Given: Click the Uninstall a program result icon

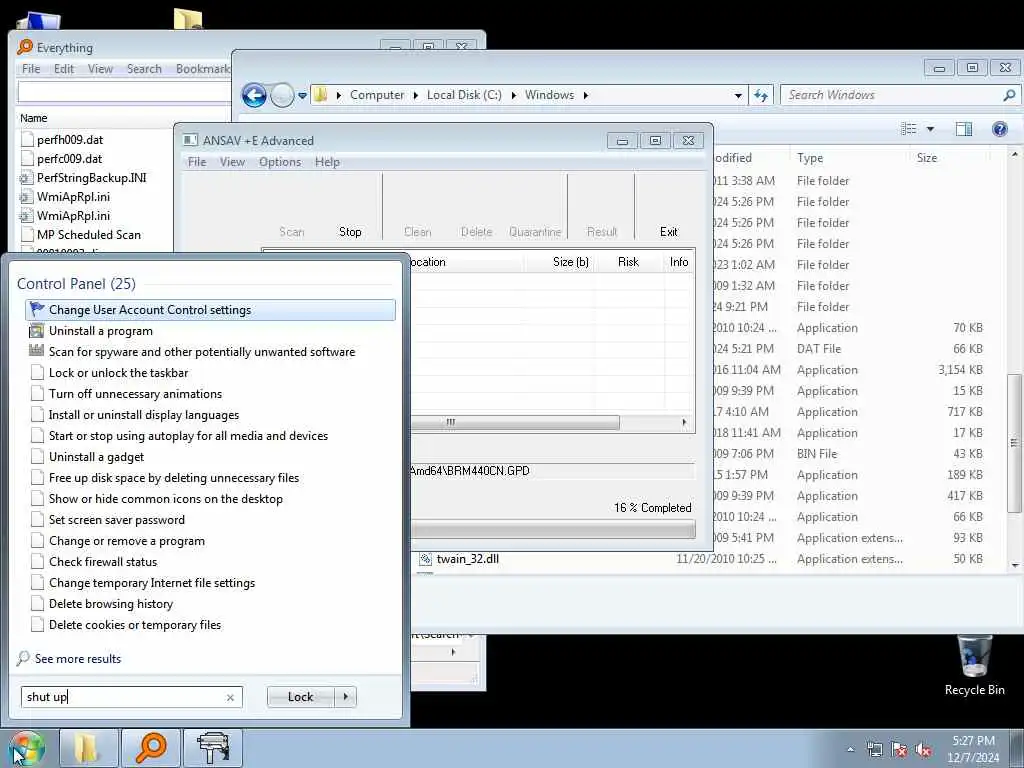Looking at the screenshot, I should click(x=37, y=330).
